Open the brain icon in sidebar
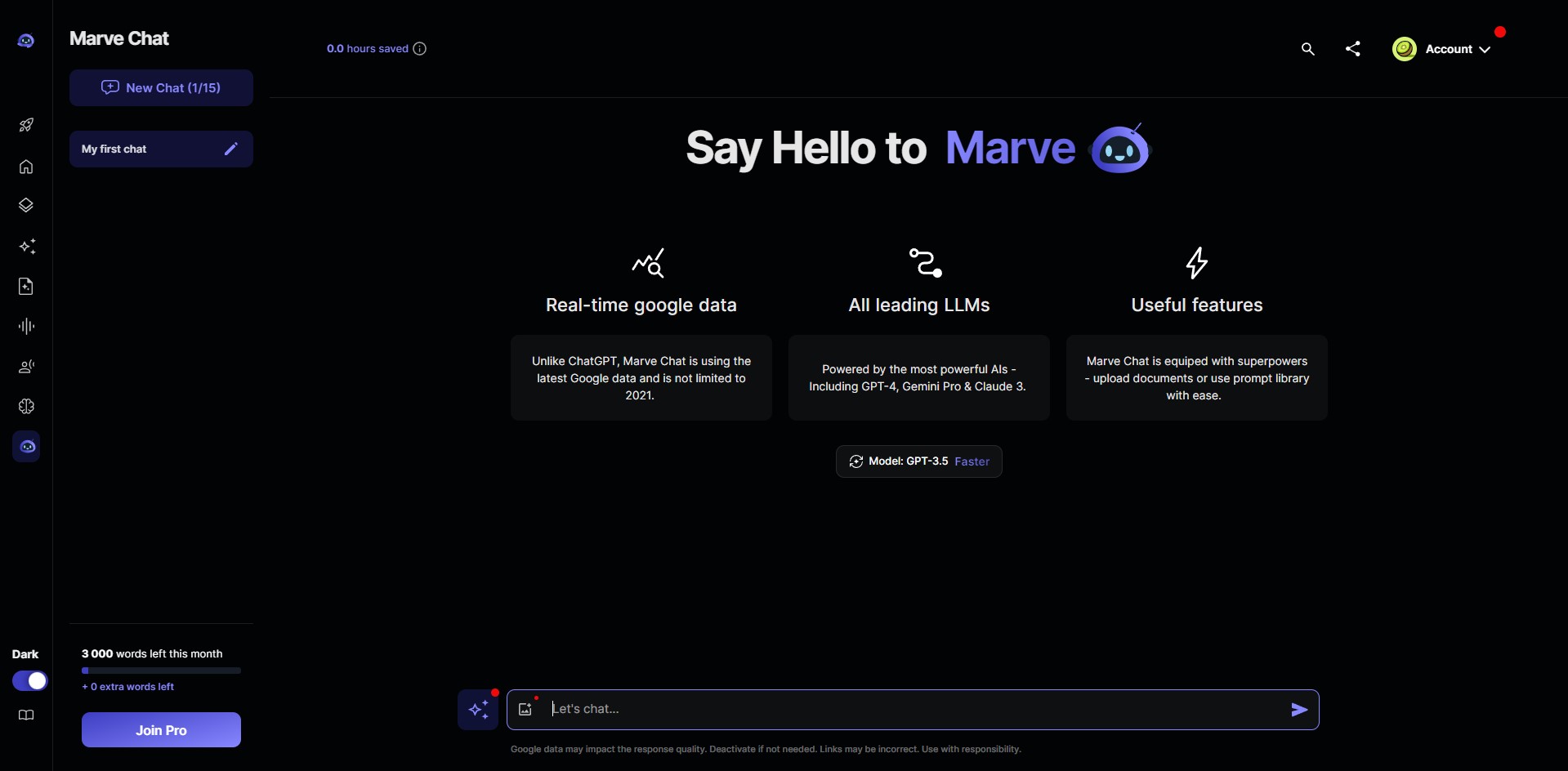 (26, 407)
